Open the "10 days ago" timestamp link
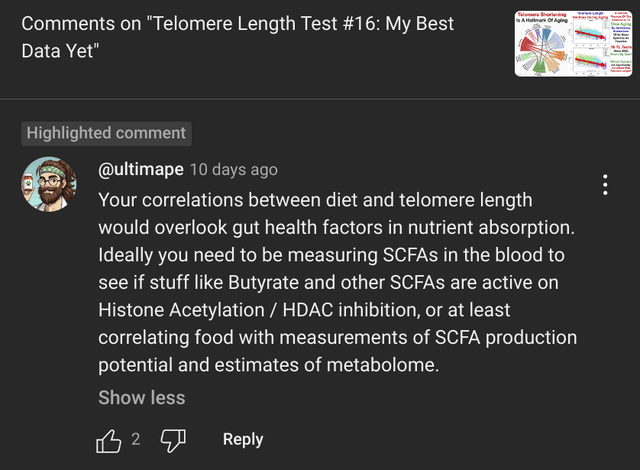 coord(234,169)
